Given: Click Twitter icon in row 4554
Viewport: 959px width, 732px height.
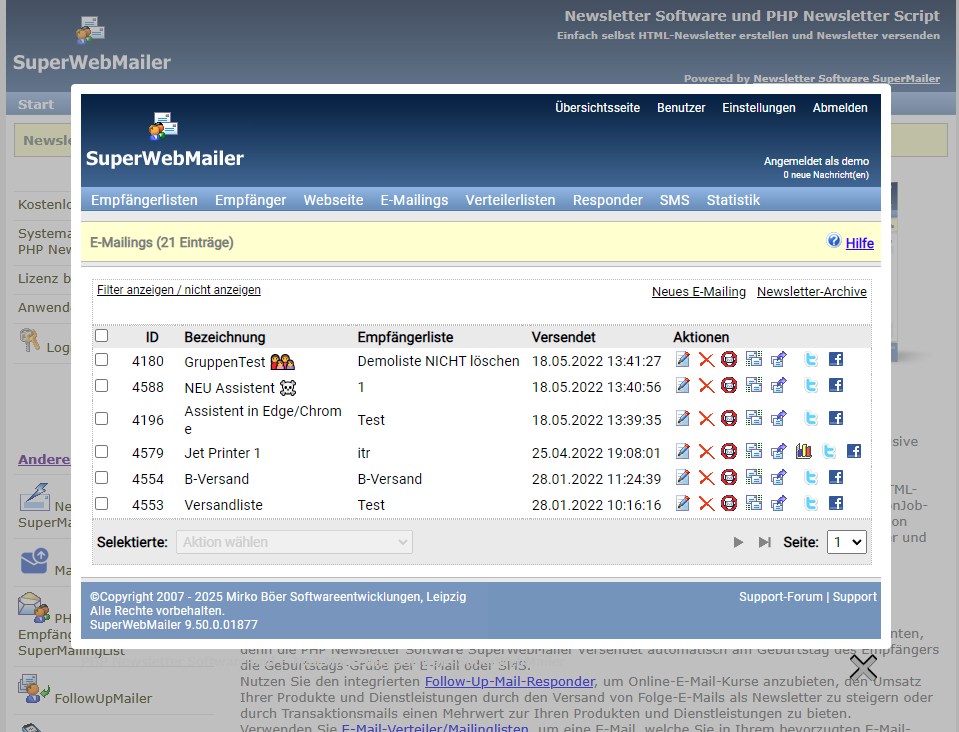Looking at the screenshot, I should point(811,477).
